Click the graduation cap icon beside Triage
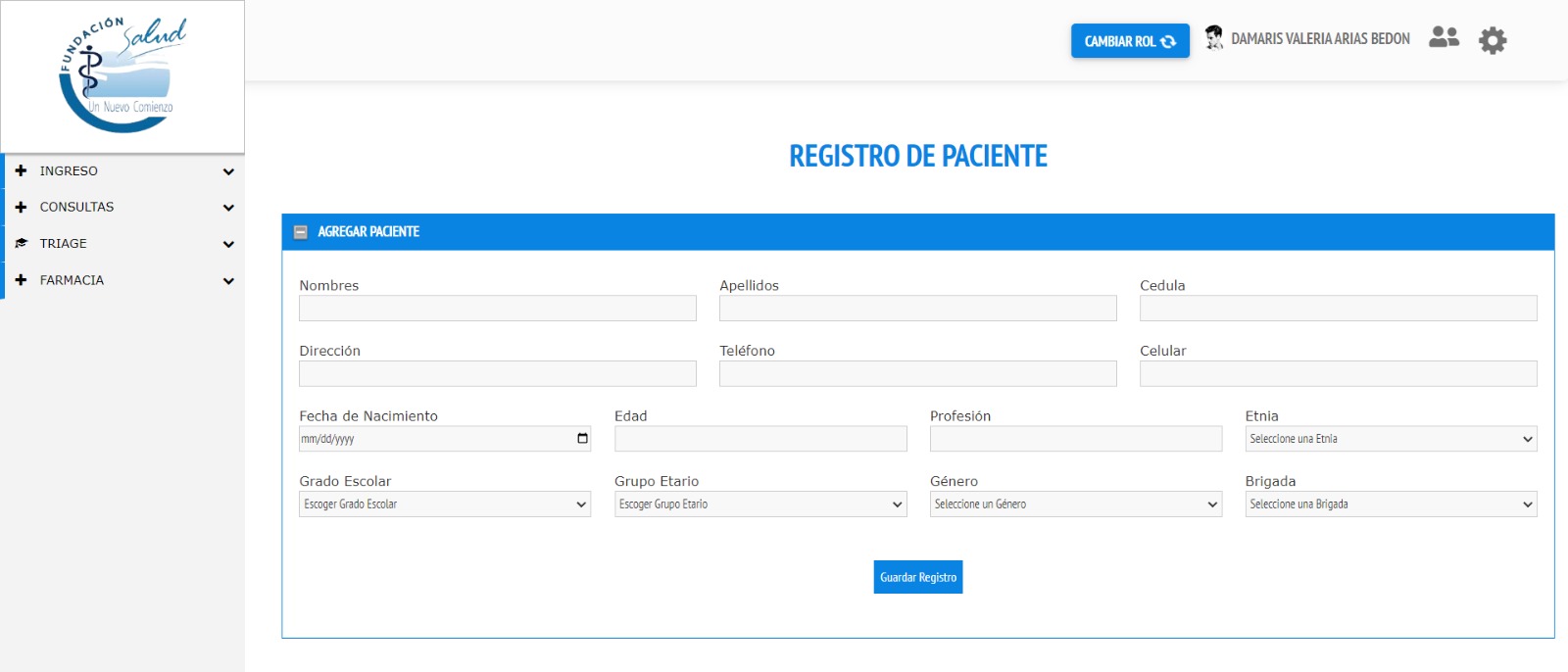The image size is (1568, 672). [21, 243]
